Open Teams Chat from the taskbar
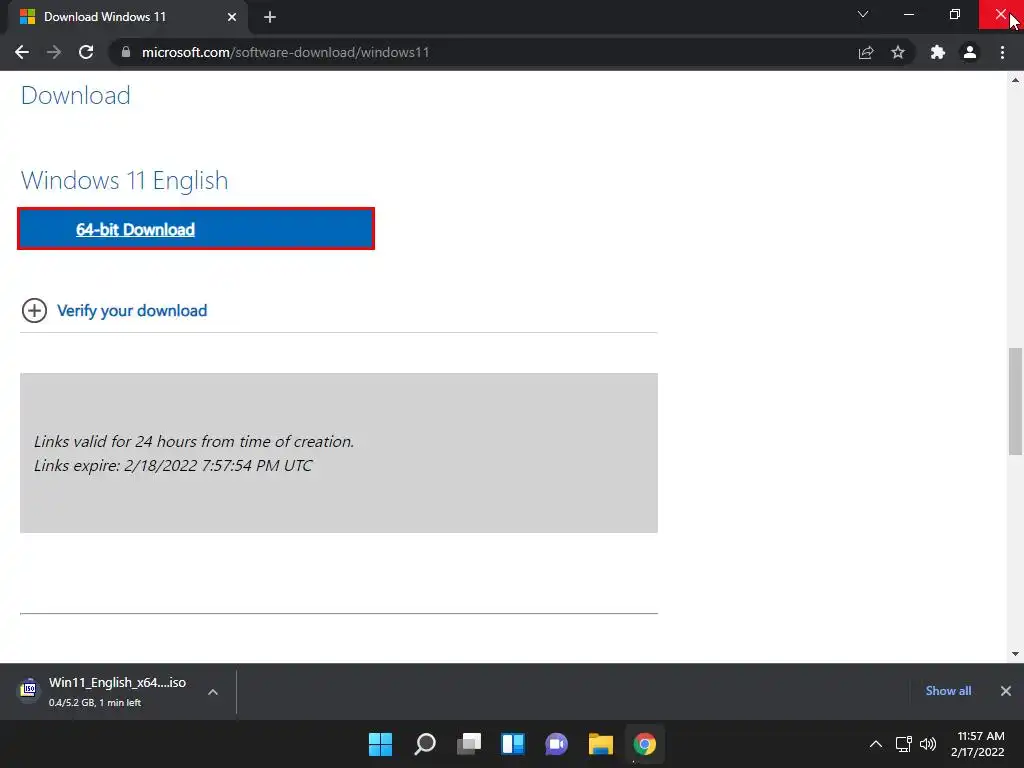The image size is (1024, 768). [556, 744]
